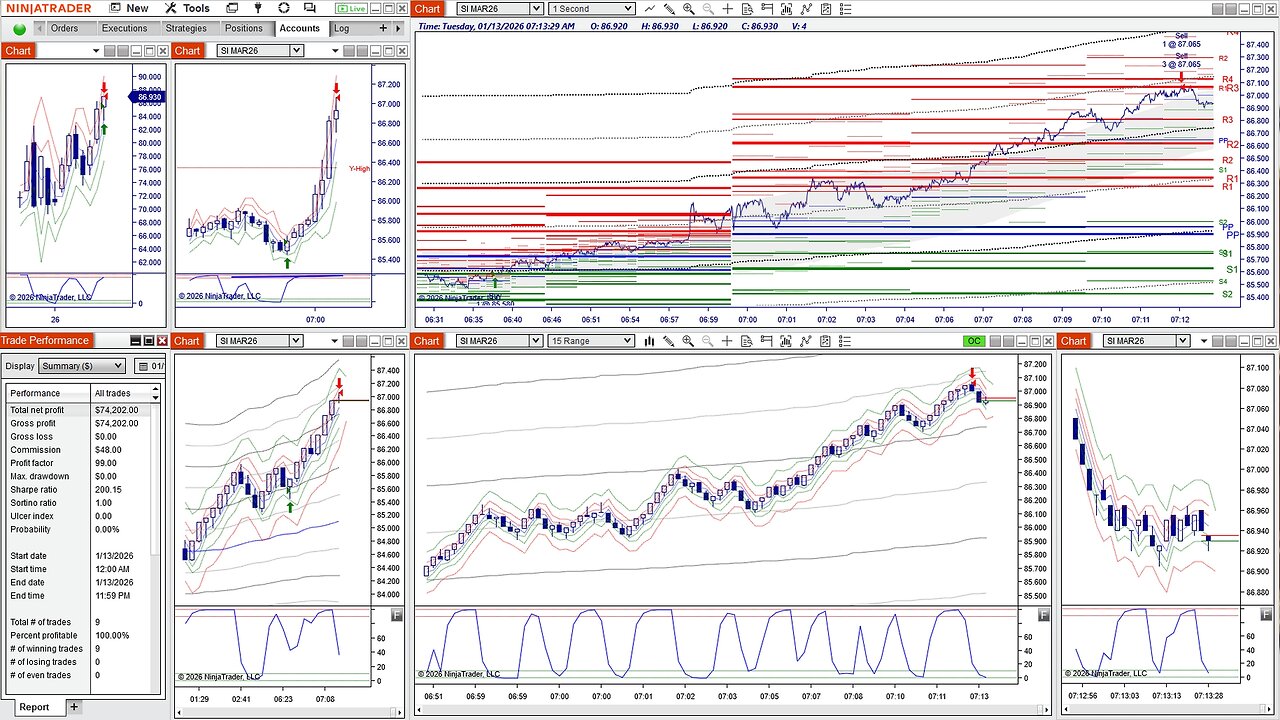Open Drawing Tools pencil on 15 Range chart

pyautogui.click(x=668, y=341)
